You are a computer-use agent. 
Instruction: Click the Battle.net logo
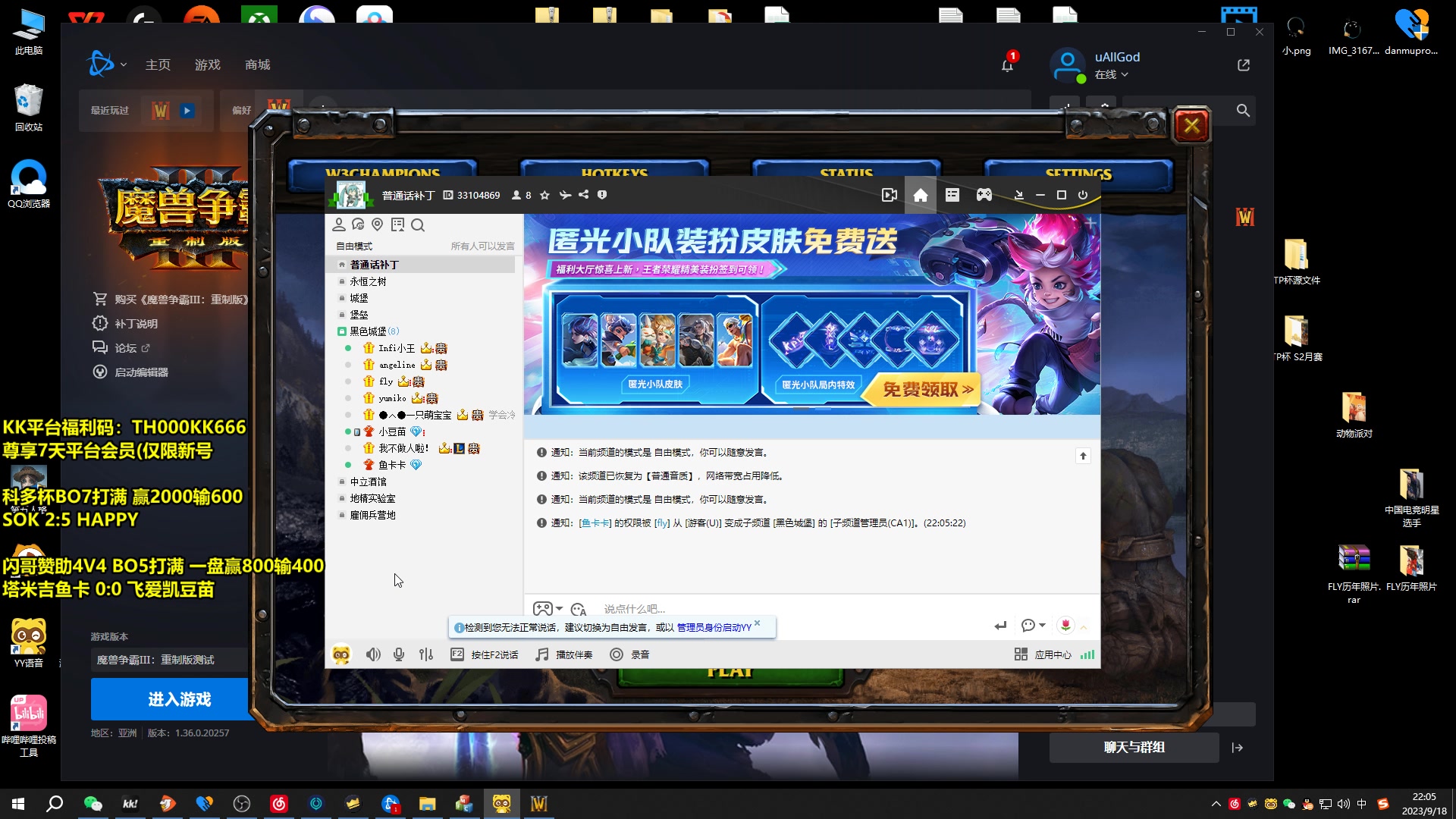point(100,64)
